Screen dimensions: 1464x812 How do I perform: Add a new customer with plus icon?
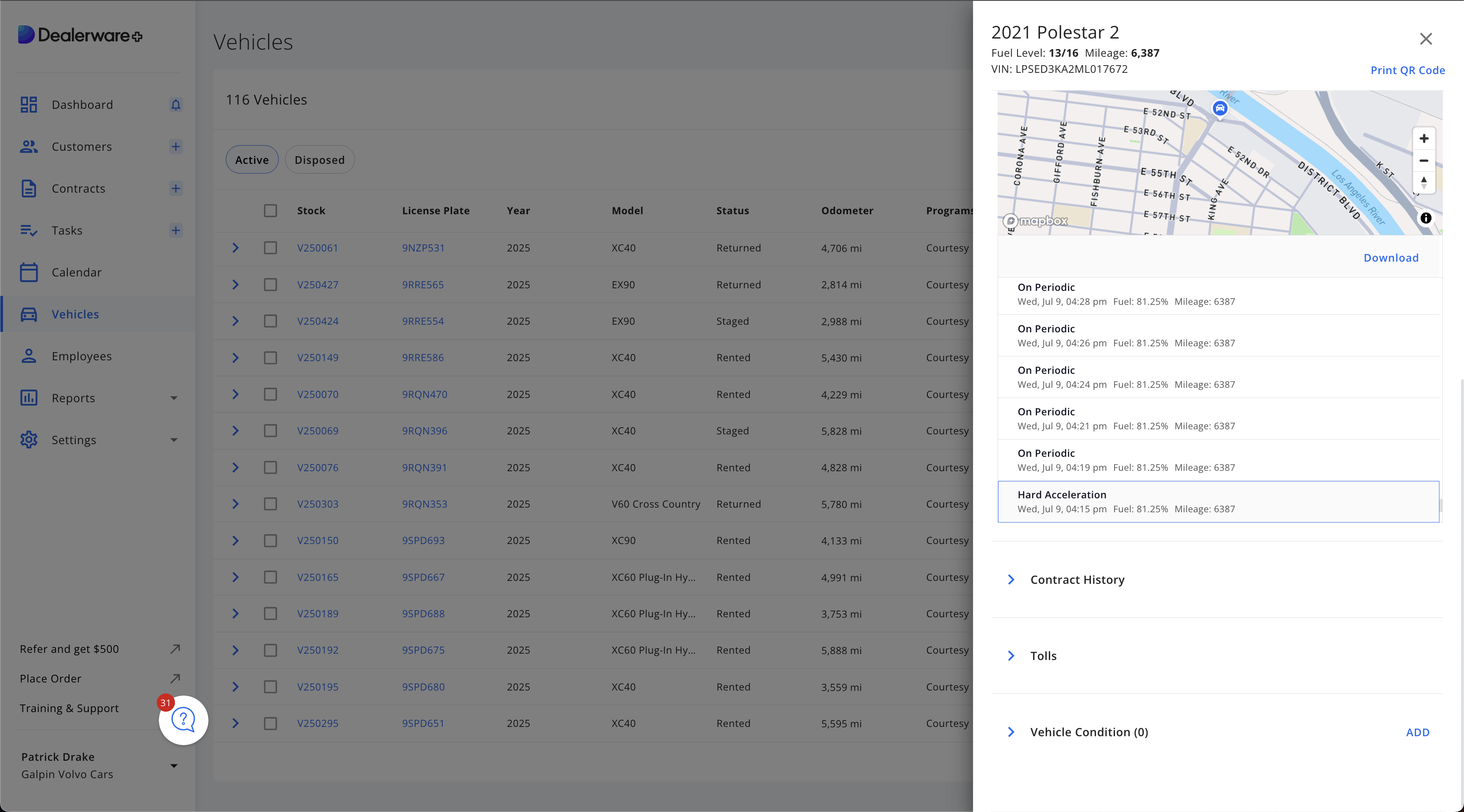(176, 146)
